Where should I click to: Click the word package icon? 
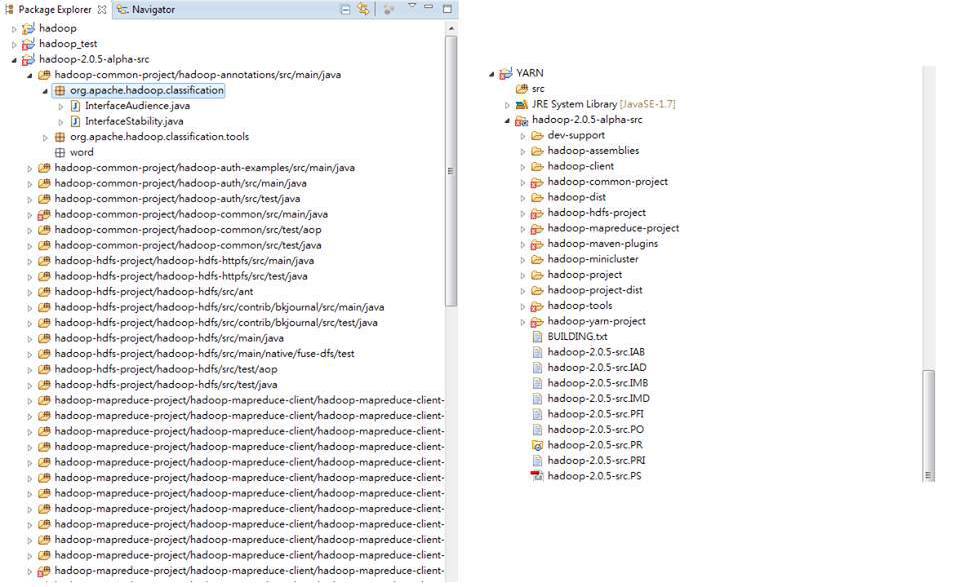click(59, 152)
